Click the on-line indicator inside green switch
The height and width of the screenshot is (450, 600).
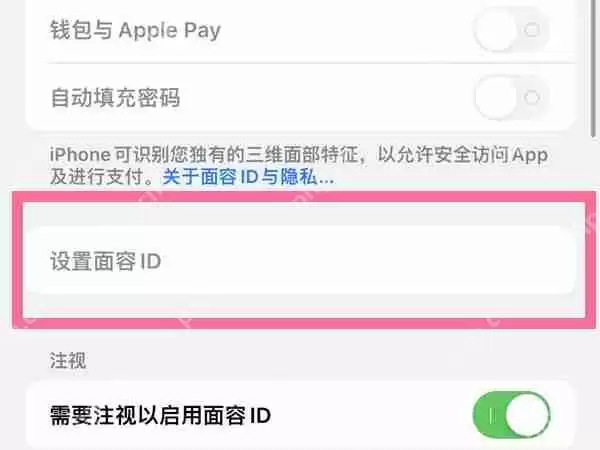click(x=491, y=415)
